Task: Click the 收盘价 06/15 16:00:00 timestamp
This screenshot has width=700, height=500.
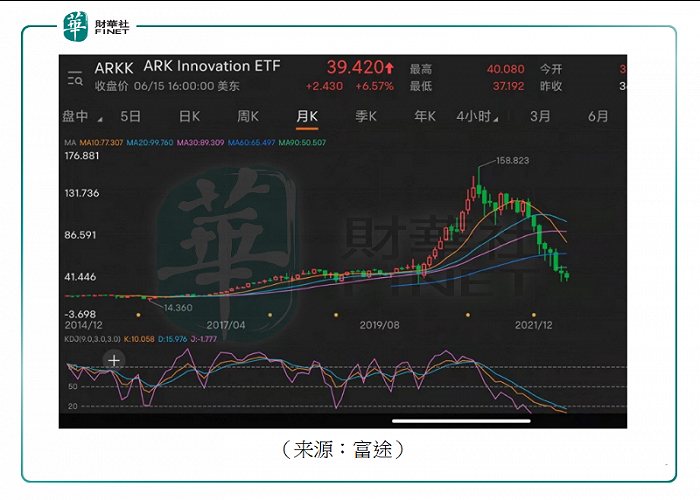Action: click(x=167, y=86)
